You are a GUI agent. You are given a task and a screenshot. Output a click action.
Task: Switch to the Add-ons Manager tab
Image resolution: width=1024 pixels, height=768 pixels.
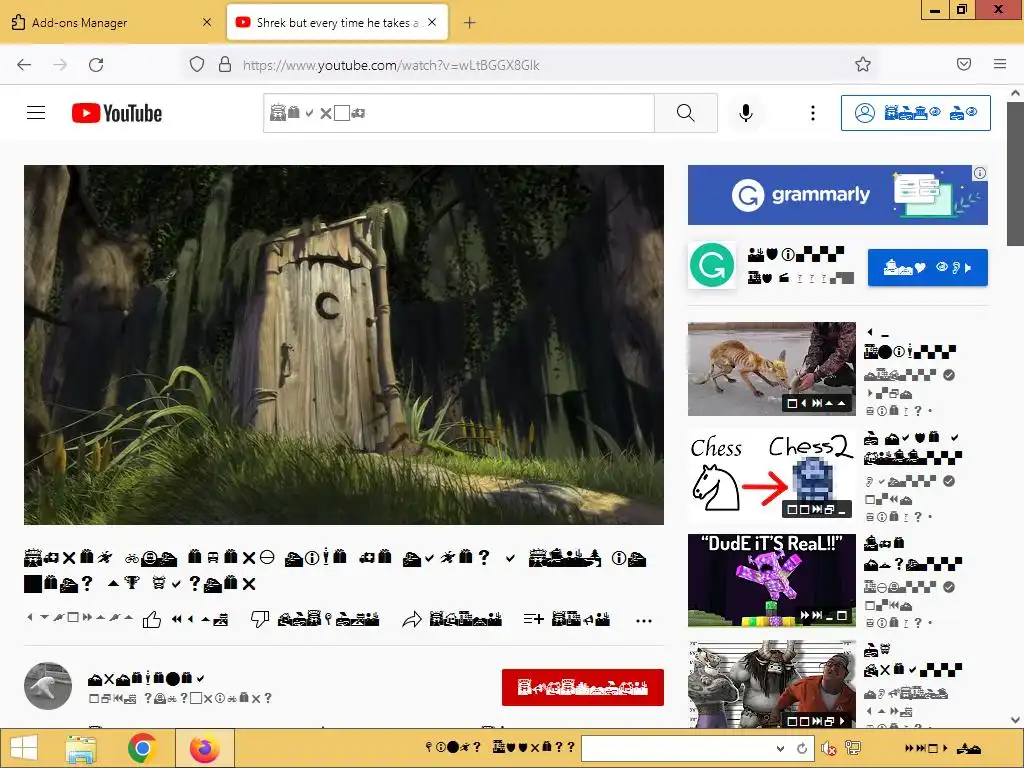tap(112, 22)
